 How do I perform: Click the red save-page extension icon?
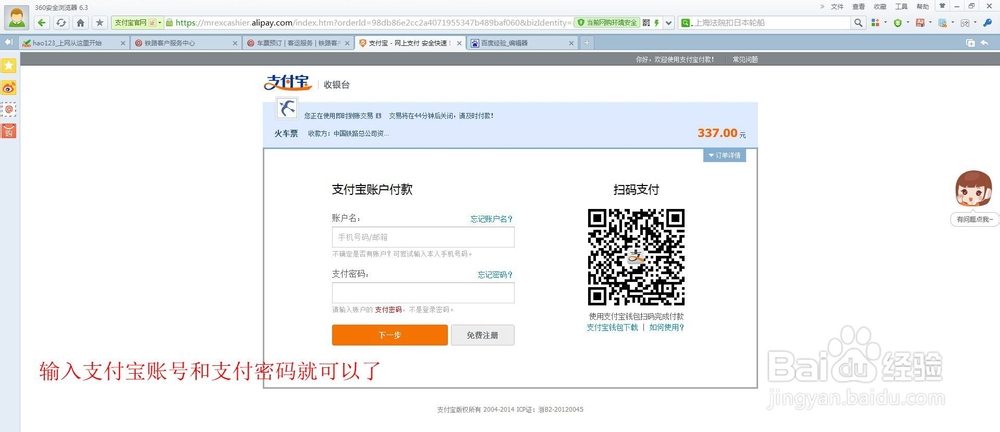tap(920, 23)
